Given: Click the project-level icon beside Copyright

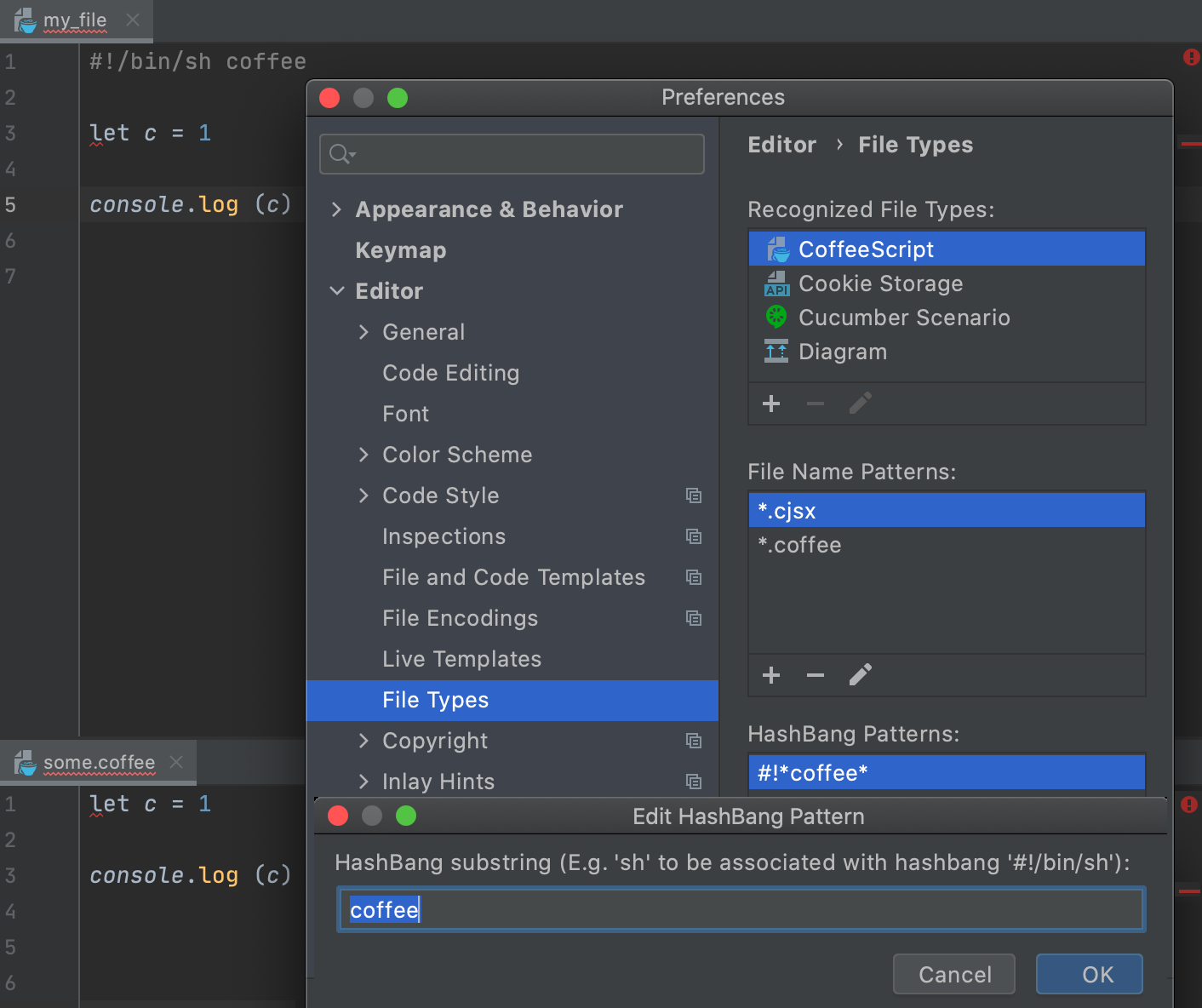Looking at the screenshot, I should [x=694, y=741].
